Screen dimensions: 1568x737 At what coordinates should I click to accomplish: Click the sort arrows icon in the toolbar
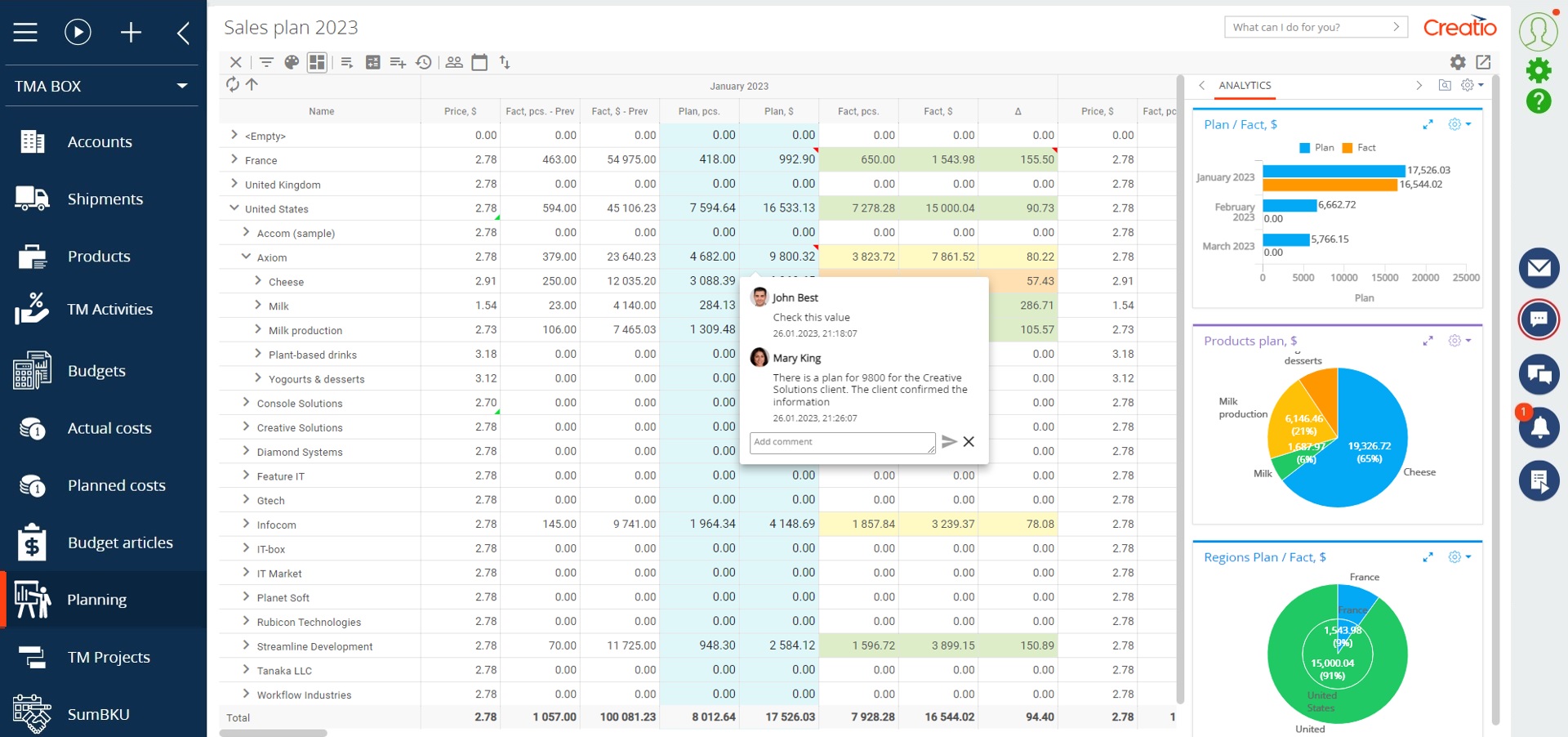pyautogui.click(x=506, y=62)
